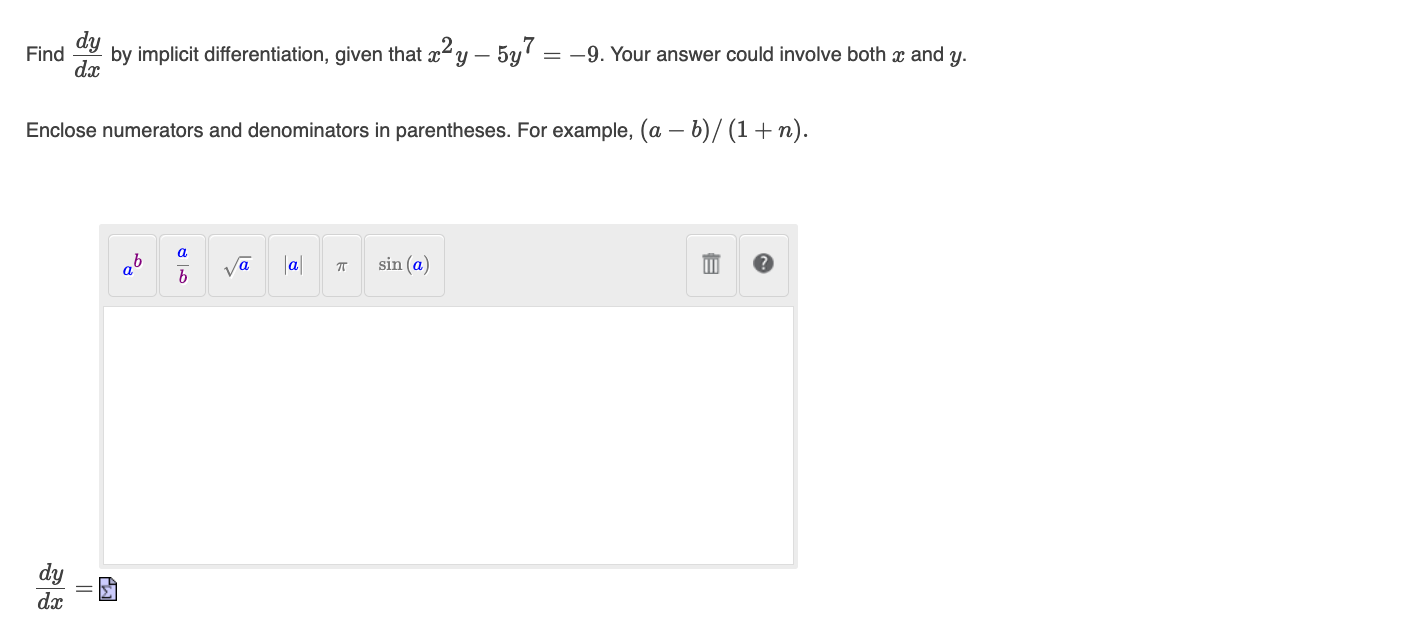This screenshot has width=1424, height=640.
Task: Insert a sine function with sin(a)
Action: 403,264
